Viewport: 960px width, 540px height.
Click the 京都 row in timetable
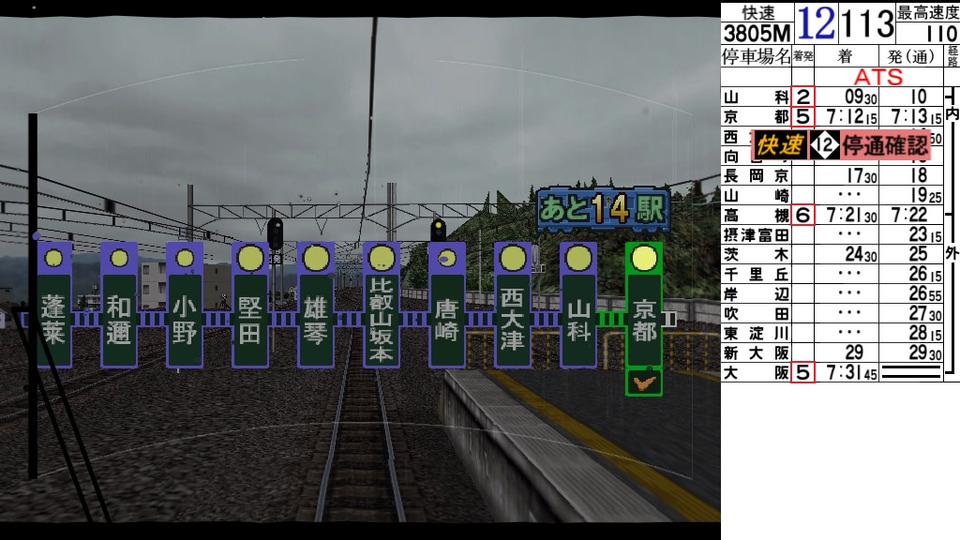pyautogui.click(x=833, y=116)
